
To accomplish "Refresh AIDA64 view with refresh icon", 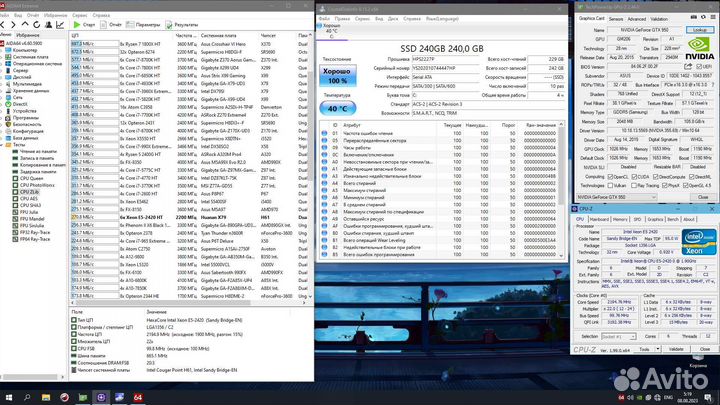I will pyautogui.click(x=36, y=25).
